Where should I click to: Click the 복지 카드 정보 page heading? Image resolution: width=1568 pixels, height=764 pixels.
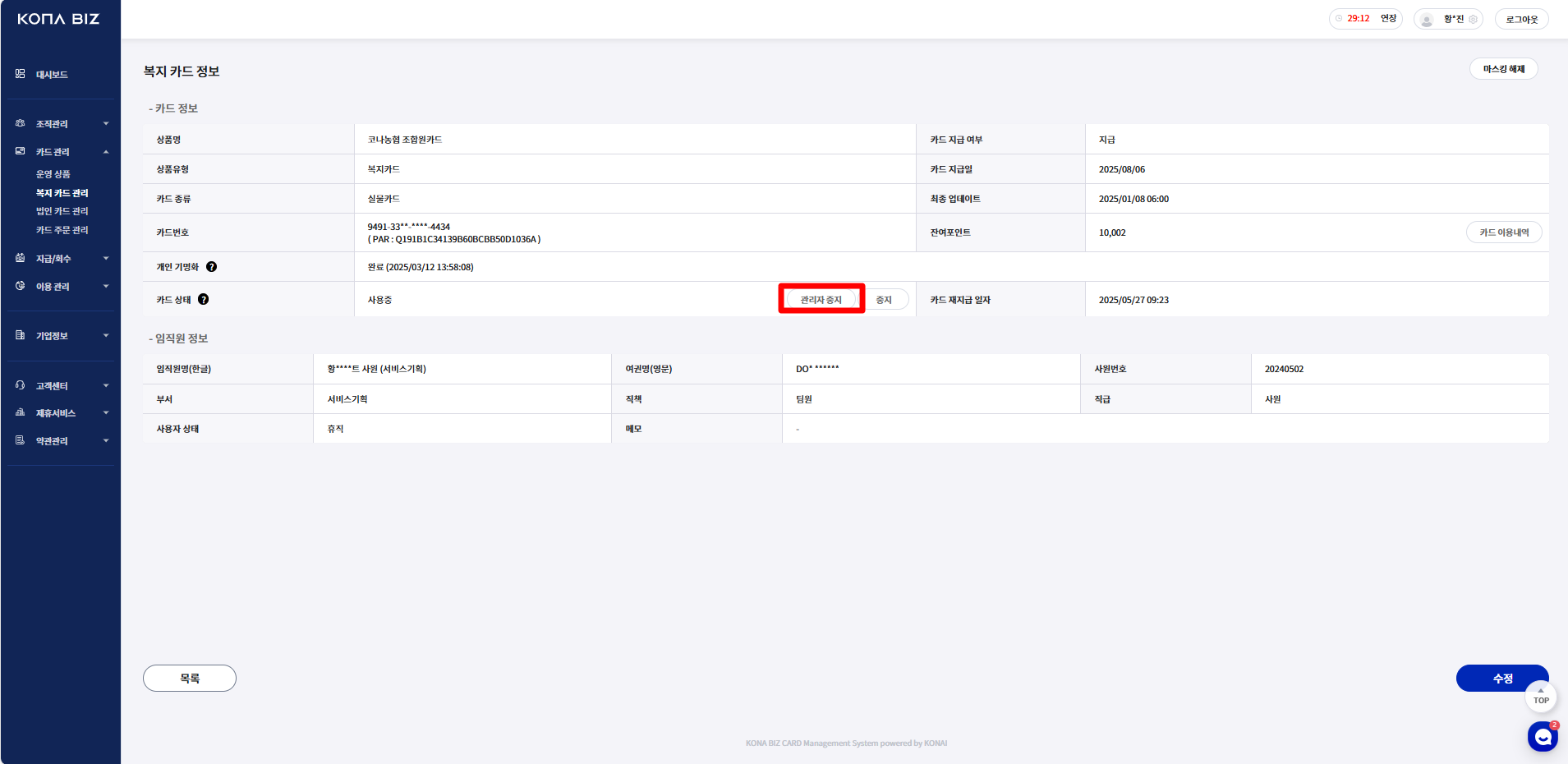(182, 71)
